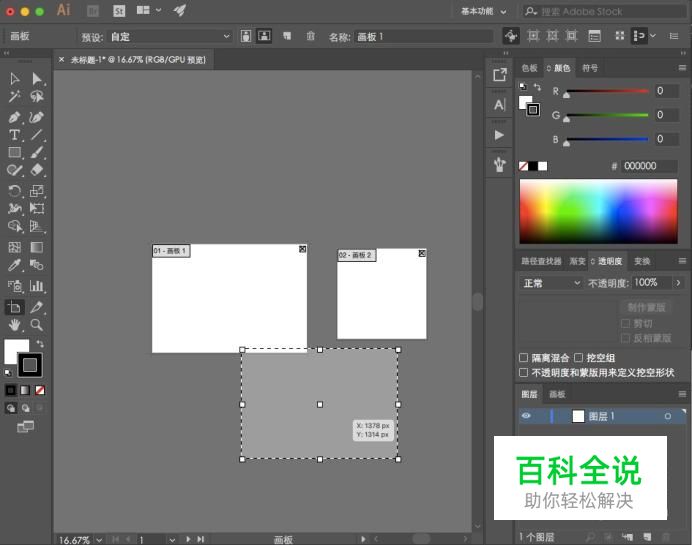Select the Magic Wand tool

14,96
